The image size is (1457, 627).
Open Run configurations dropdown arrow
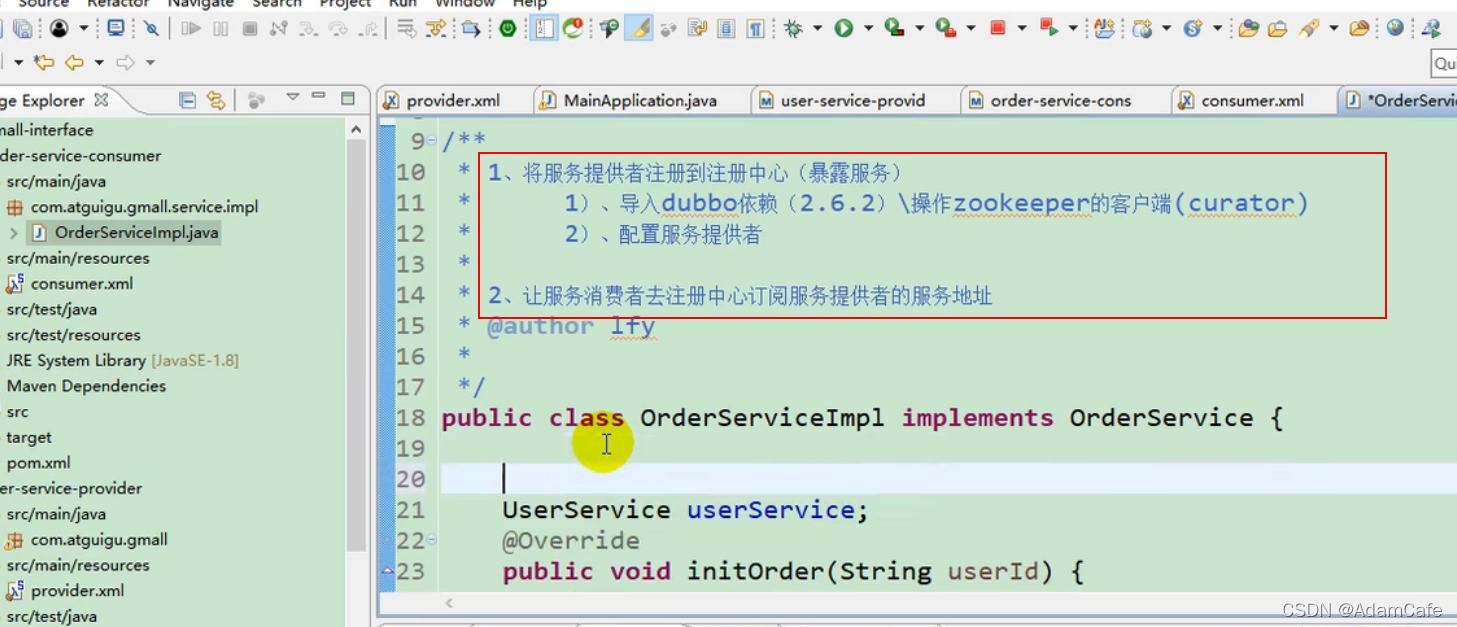[868, 29]
